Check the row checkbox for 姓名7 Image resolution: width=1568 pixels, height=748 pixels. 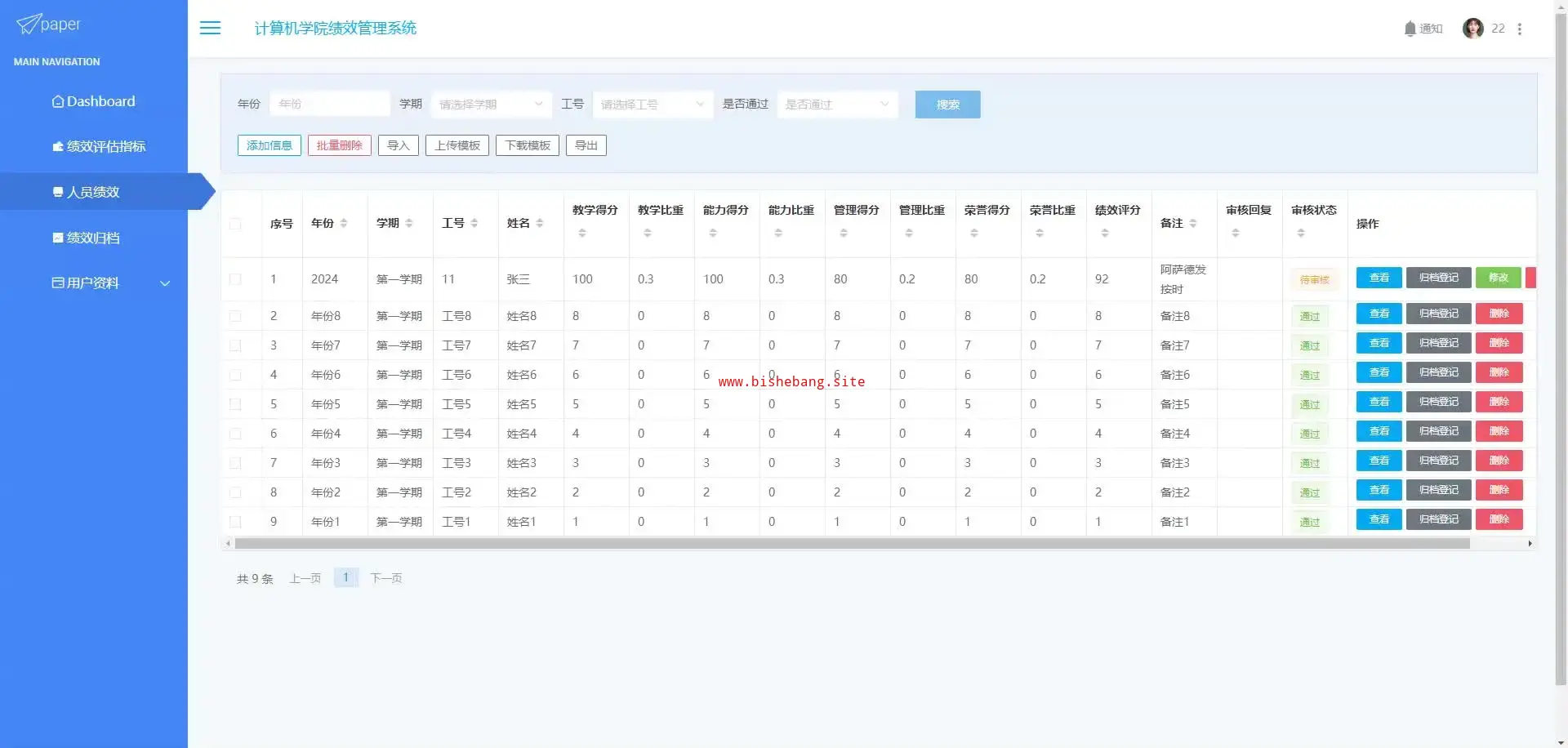(235, 345)
